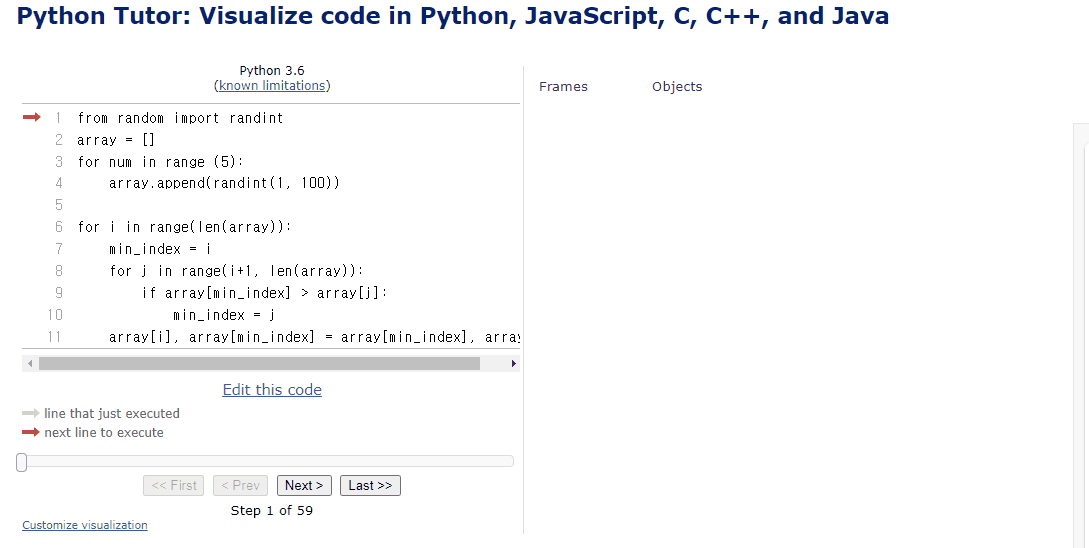Click the code pane scroll-right arrow
1089x548 pixels.
pyautogui.click(x=513, y=363)
